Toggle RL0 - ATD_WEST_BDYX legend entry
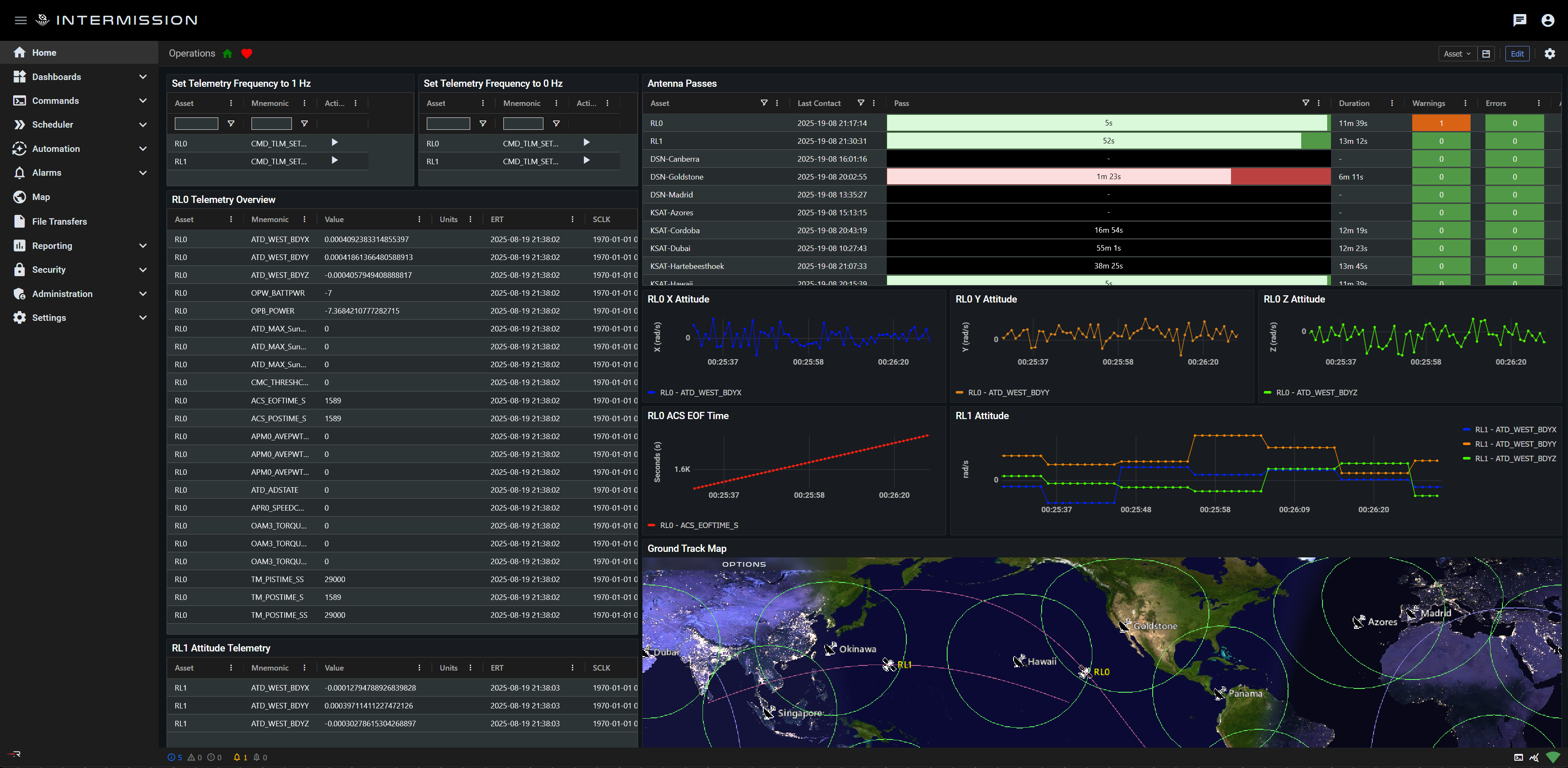 pos(694,393)
